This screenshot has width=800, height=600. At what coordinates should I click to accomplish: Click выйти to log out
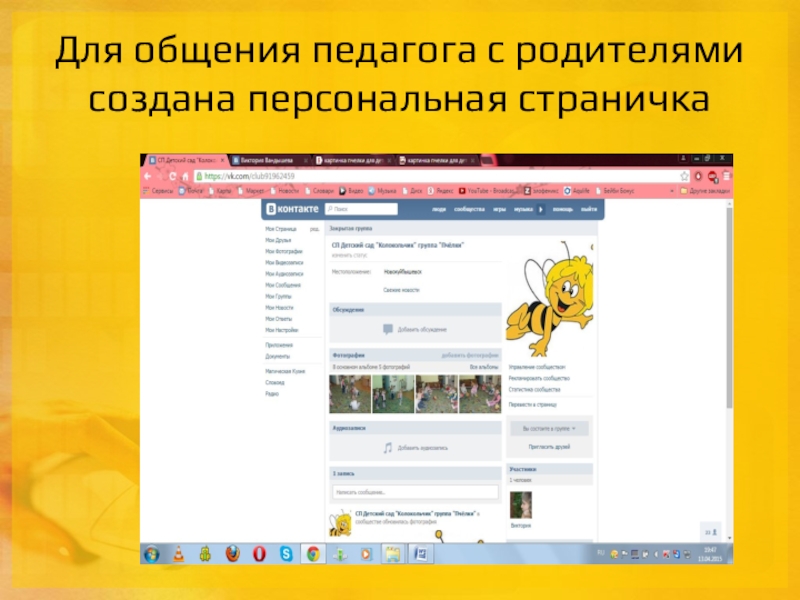coord(589,209)
